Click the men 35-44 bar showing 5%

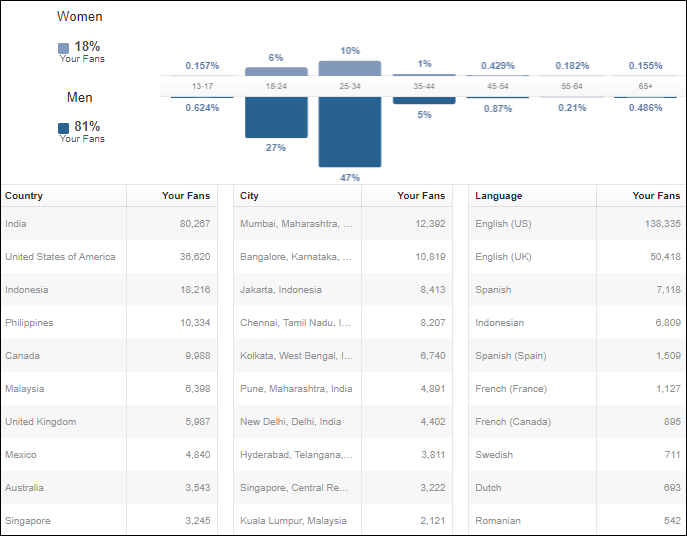click(424, 100)
